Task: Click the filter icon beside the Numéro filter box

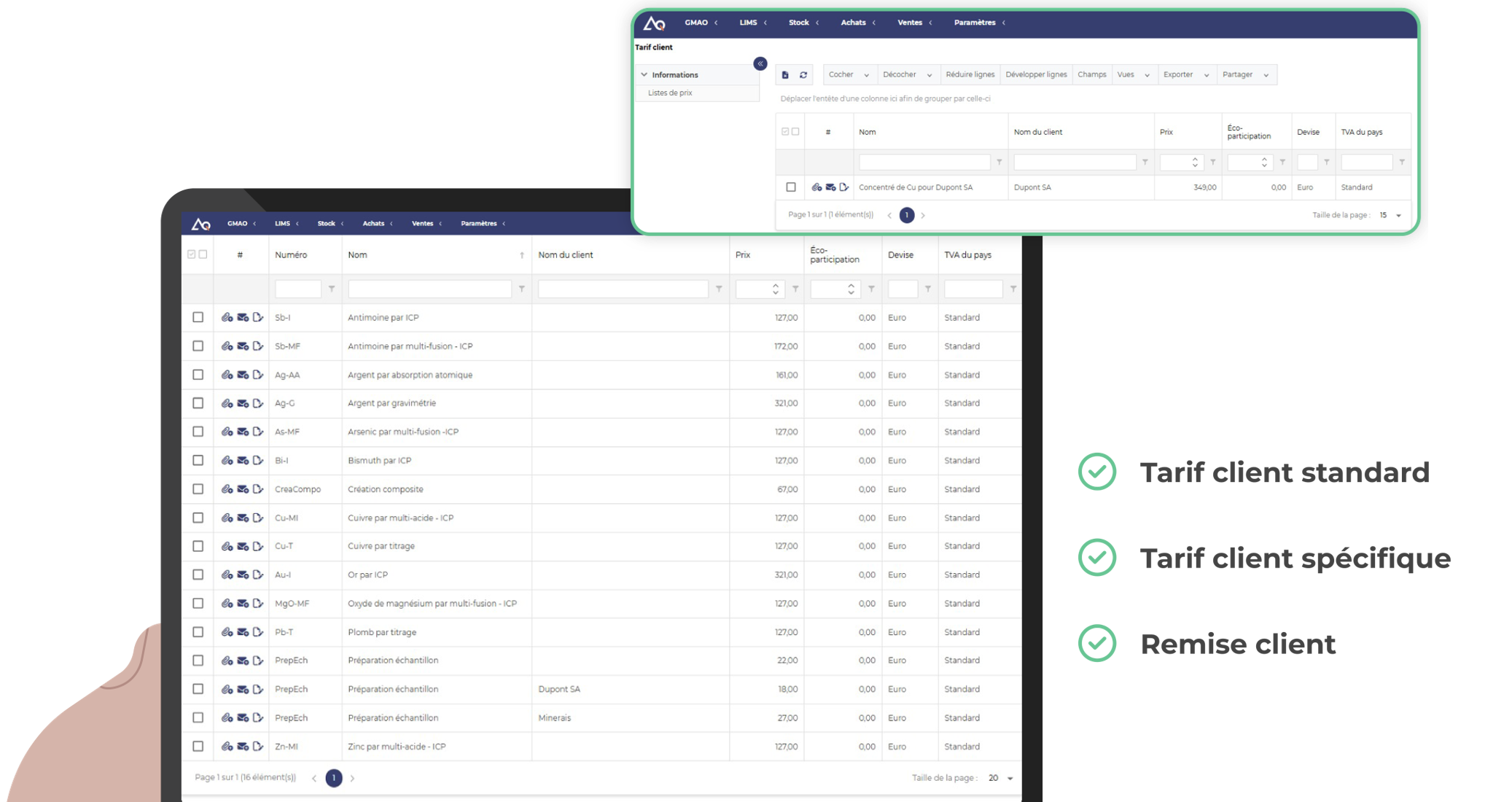Action: pos(332,289)
